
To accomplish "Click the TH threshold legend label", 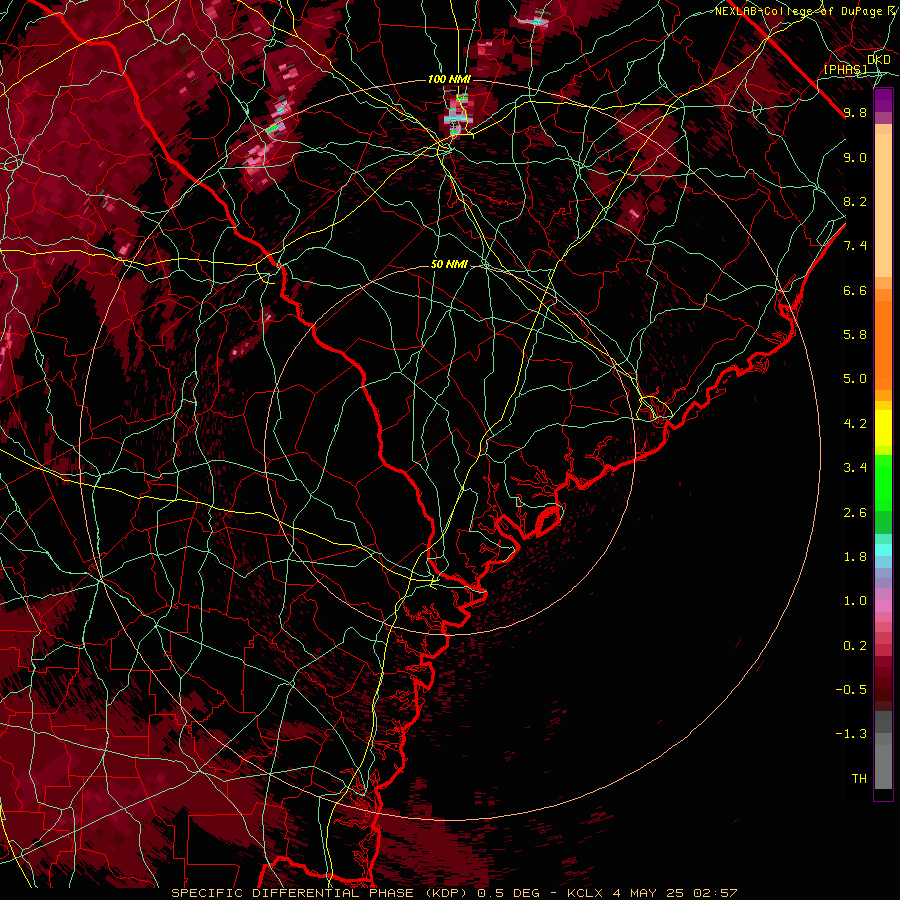I will click(x=859, y=779).
